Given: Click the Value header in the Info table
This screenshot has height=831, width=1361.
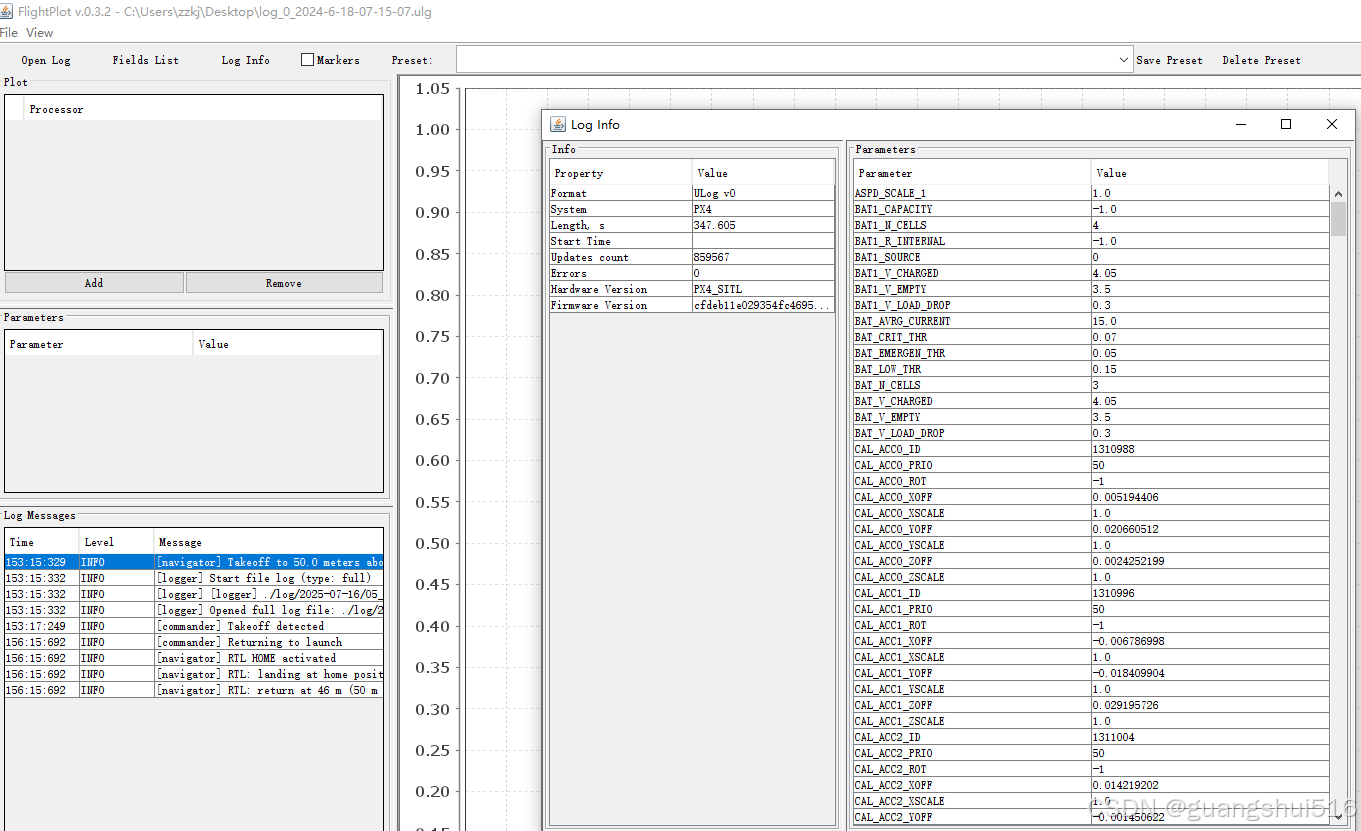Looking at the screenshot, I should (x=763, y=173).
